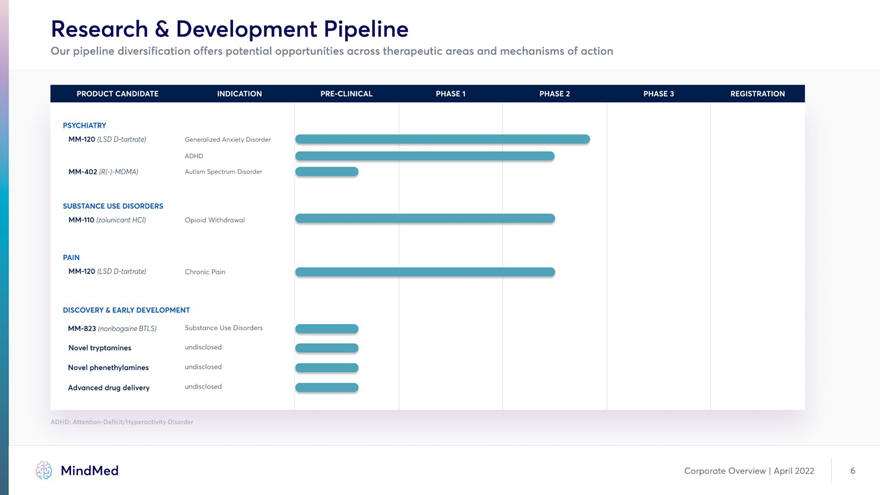This screenshot has height=495, width=880.
Task: Click the MindMed brain logo icon
Action: [44, 470]
